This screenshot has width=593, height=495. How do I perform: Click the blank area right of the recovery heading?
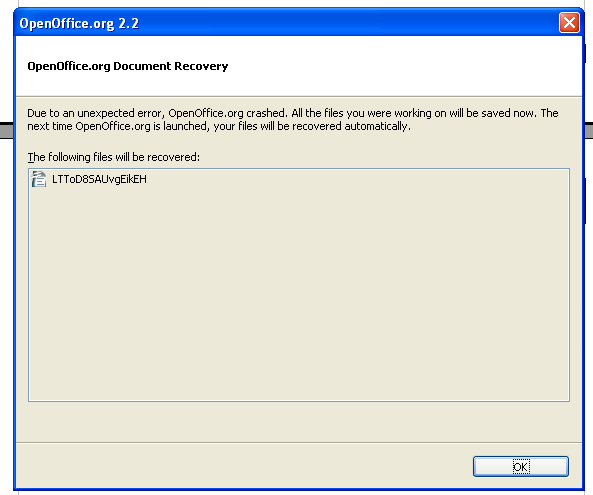[405, 66]
